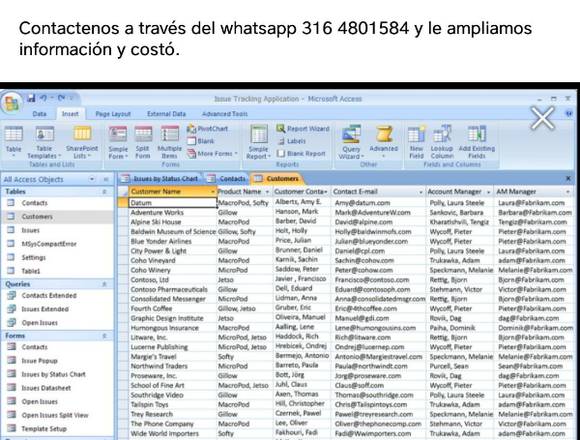Switch to the Advanced Tools ribbon tab

point(225,114)
